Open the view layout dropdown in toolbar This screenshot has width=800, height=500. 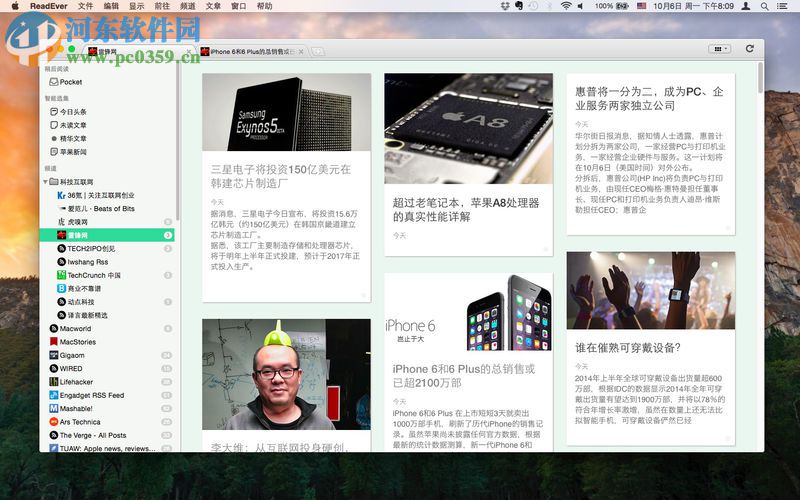[x=719, y=48]
